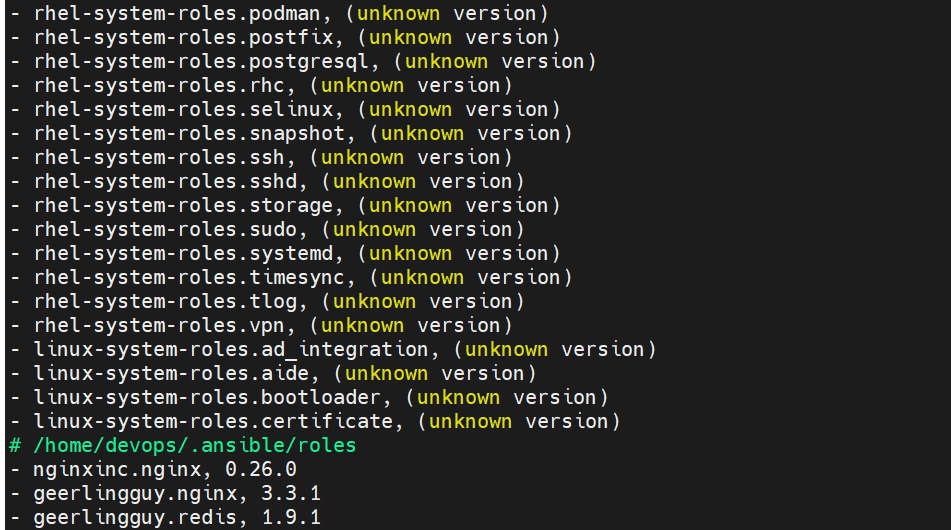Click the rhel-system-roles.storage entry
Image resolution: width=951 pixels, height=530 pixels.
(x=284, y=206)
